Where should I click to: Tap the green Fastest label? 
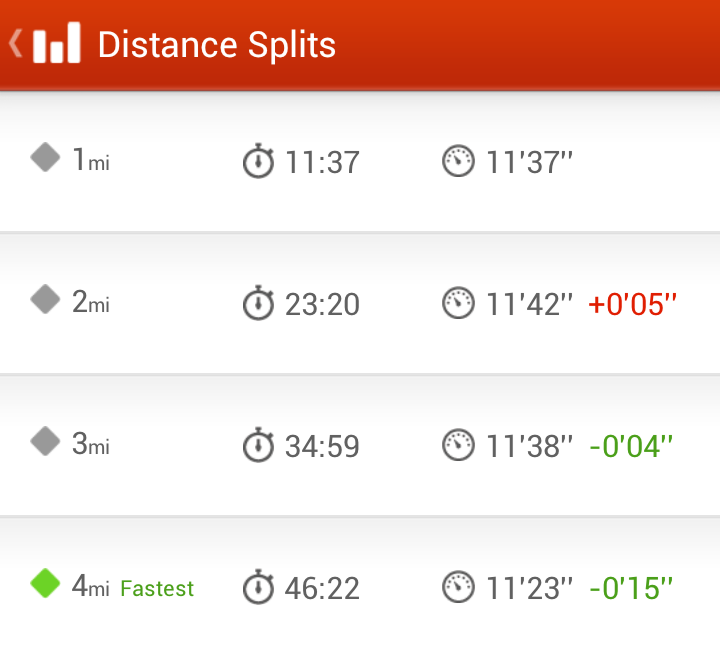click(157, 589)
